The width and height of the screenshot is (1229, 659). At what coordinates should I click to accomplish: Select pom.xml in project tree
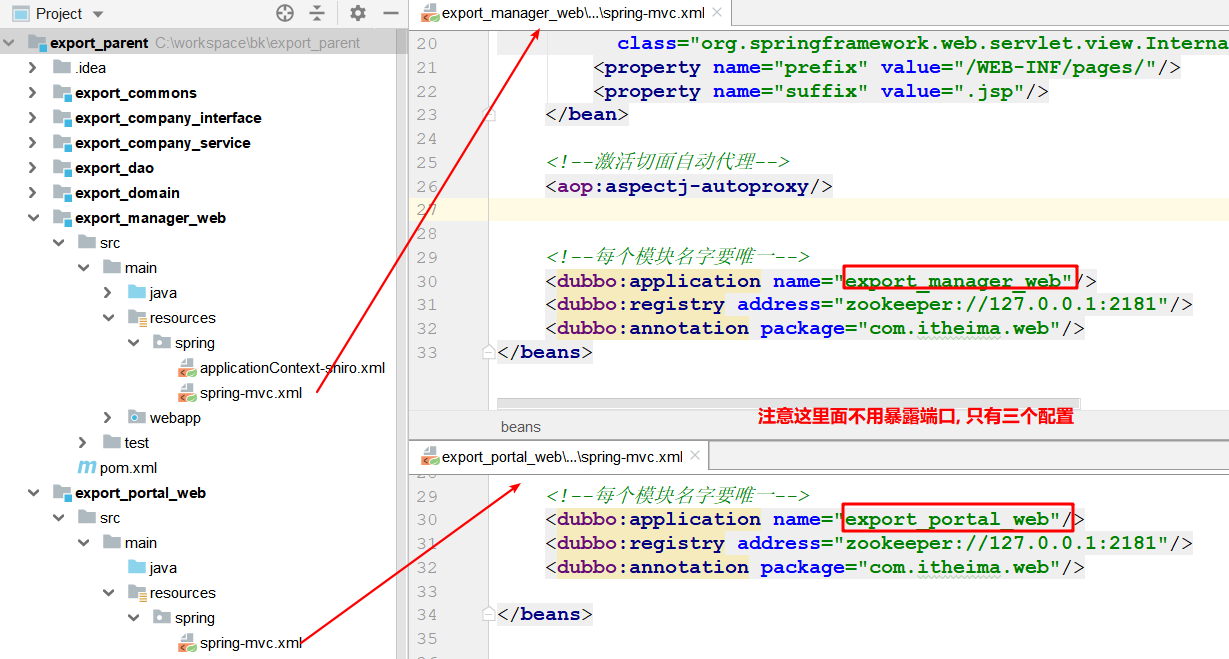point(128,468)
